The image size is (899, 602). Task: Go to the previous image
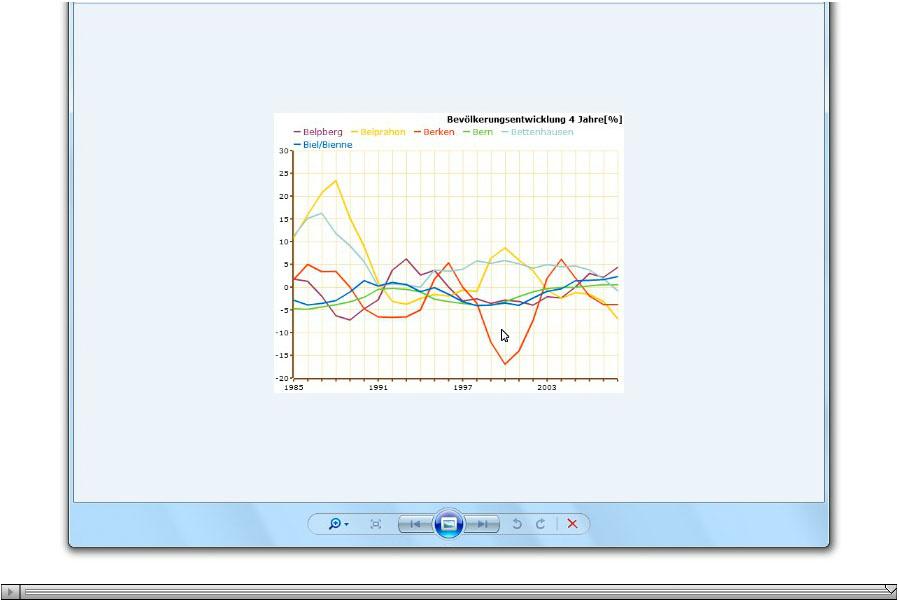click(x=416, y=524)
